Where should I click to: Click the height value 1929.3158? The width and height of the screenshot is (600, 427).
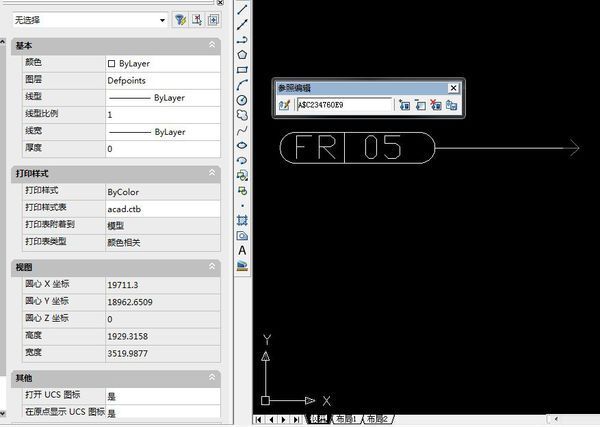(163, 336)
